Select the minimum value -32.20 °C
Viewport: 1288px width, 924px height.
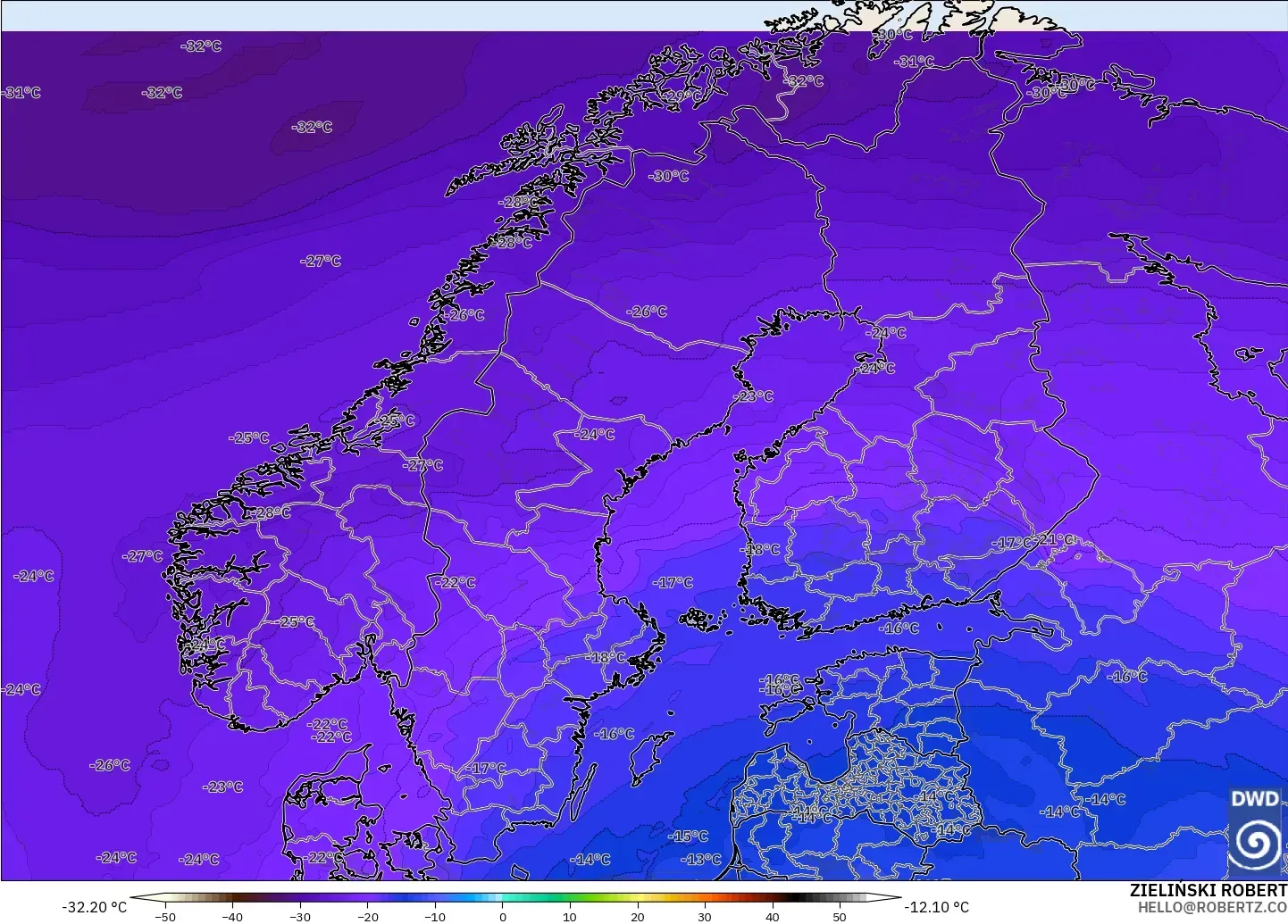click(94, 907)
